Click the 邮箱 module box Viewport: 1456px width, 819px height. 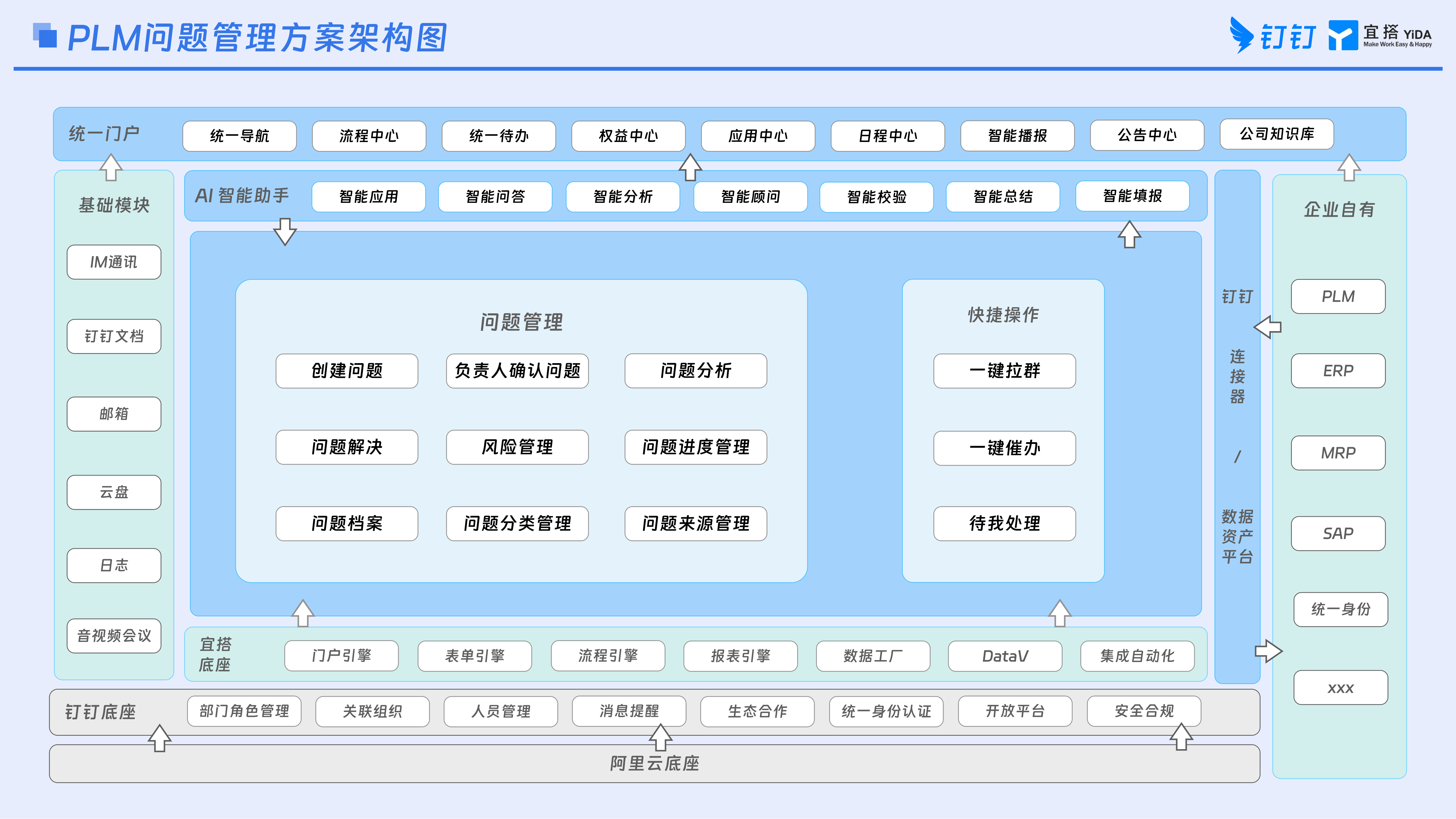(x=114, y=414)
